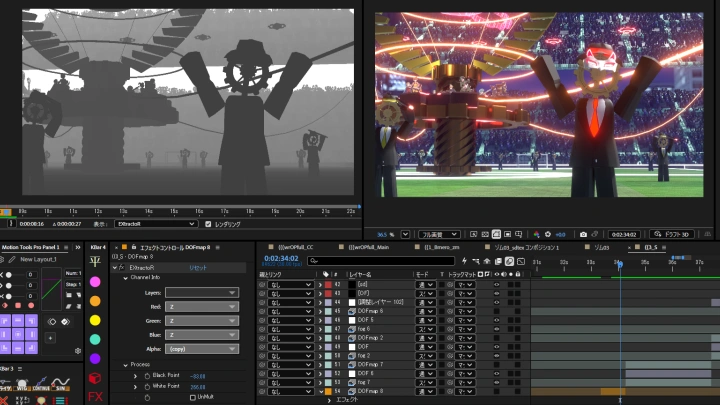Open the Motion Tools Pro Panel 1 tab
The image size is (720, 405).
tap(30, 248)
